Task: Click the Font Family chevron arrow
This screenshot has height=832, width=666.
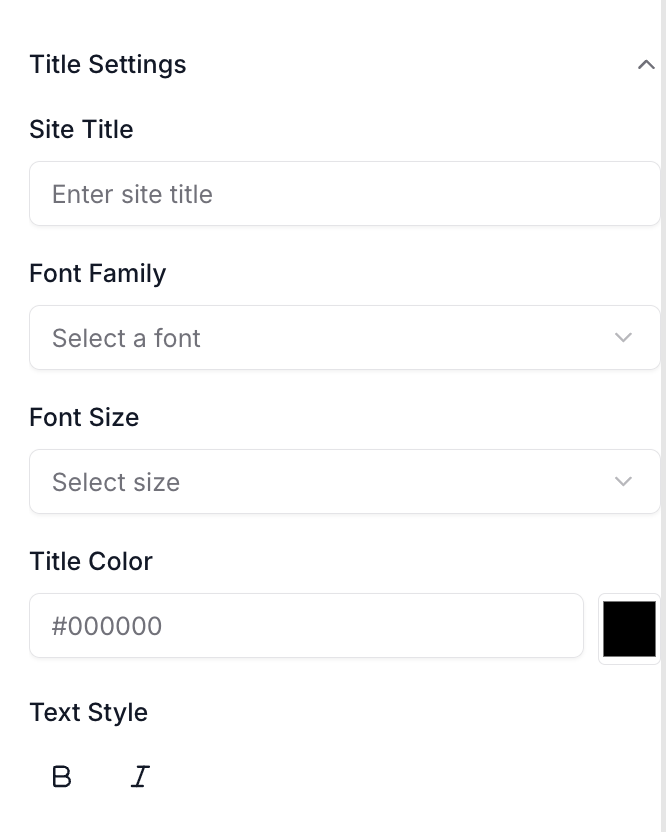Action: (x=623, y=337)
